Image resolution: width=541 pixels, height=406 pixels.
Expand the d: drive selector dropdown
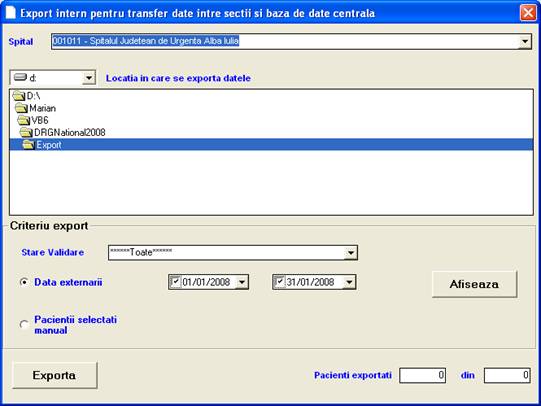click(x=89, y=78)
